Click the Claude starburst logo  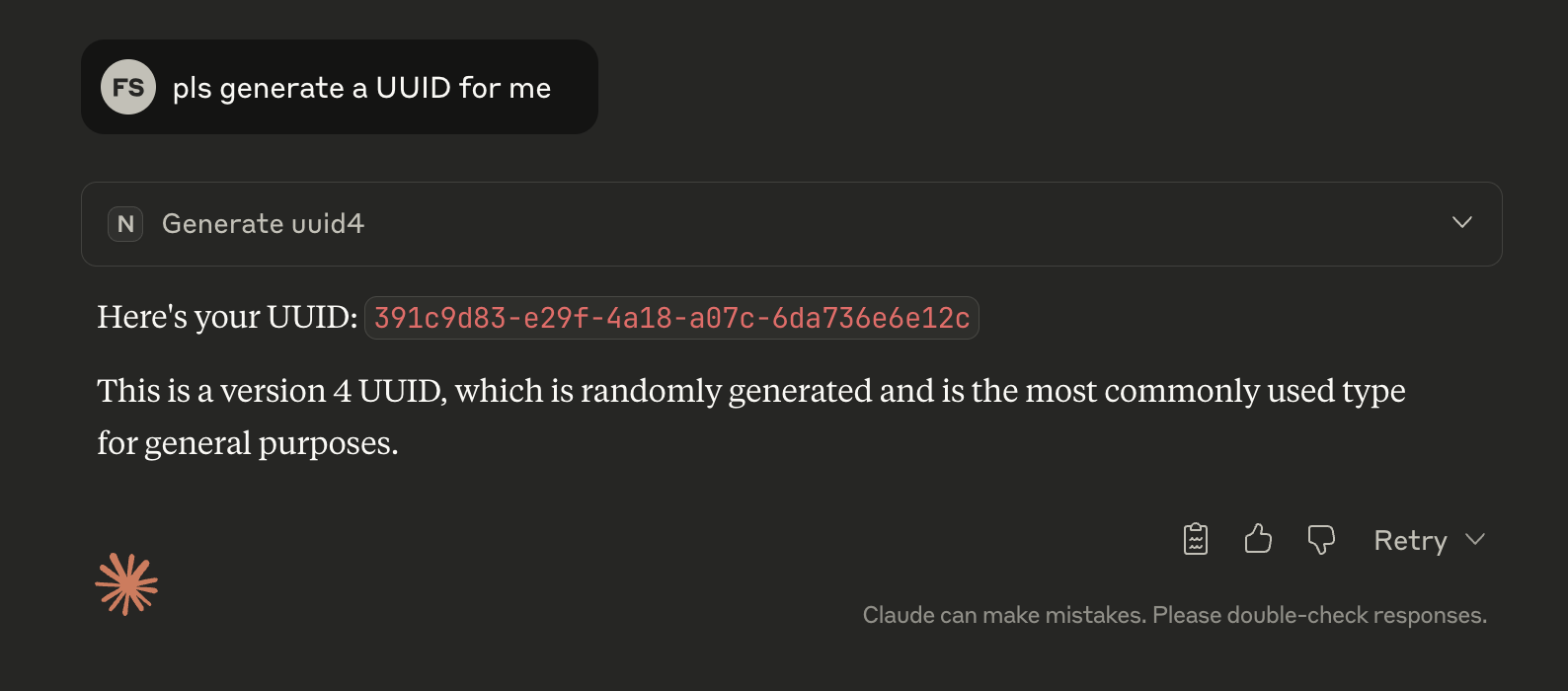pos(125,583)
